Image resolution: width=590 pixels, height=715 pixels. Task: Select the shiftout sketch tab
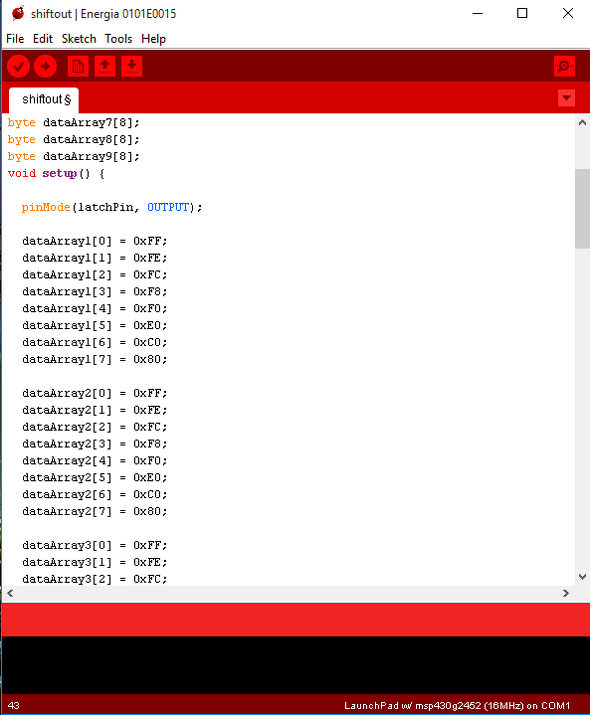(44, 99)
